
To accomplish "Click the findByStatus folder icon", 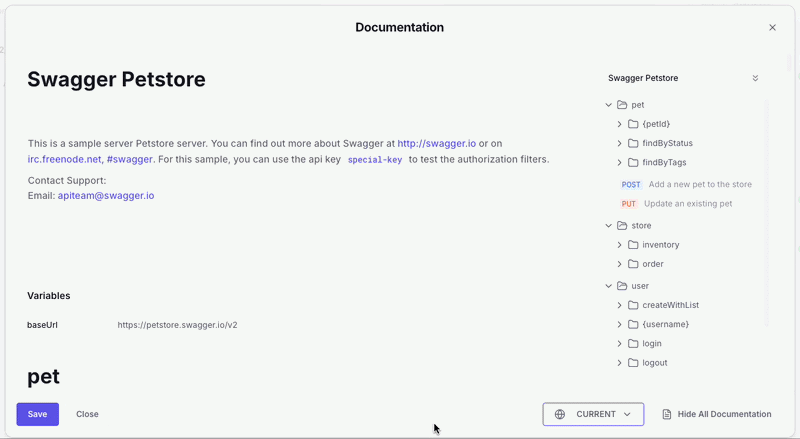I will tap(633, 143).
